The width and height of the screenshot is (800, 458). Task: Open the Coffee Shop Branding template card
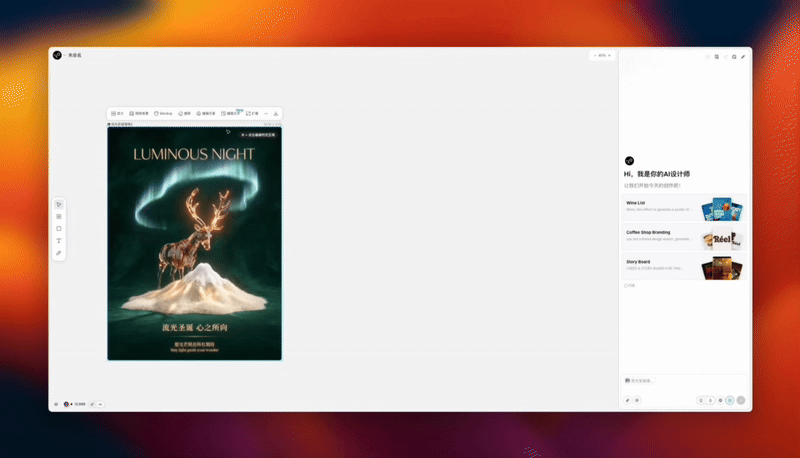(684, 238)
